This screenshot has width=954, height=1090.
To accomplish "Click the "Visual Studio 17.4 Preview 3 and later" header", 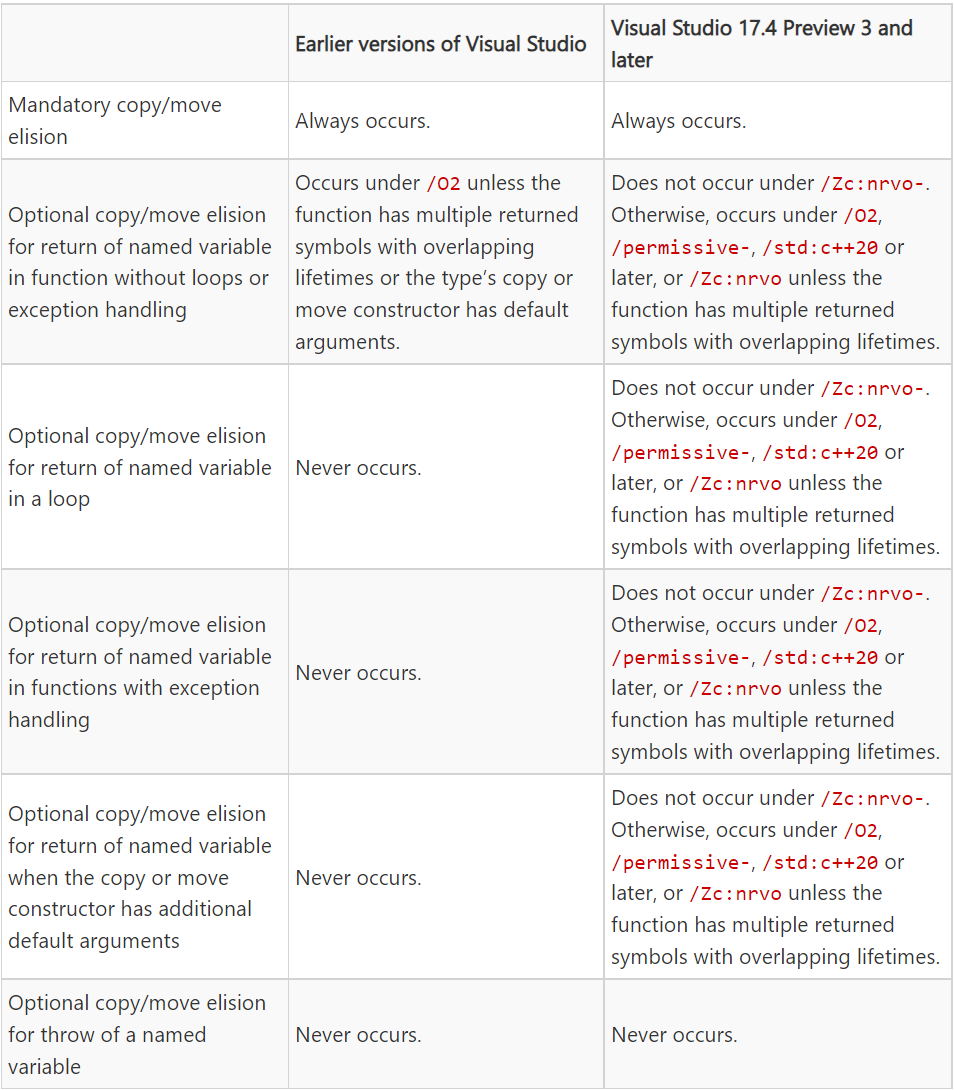I will tap(761, 44).
